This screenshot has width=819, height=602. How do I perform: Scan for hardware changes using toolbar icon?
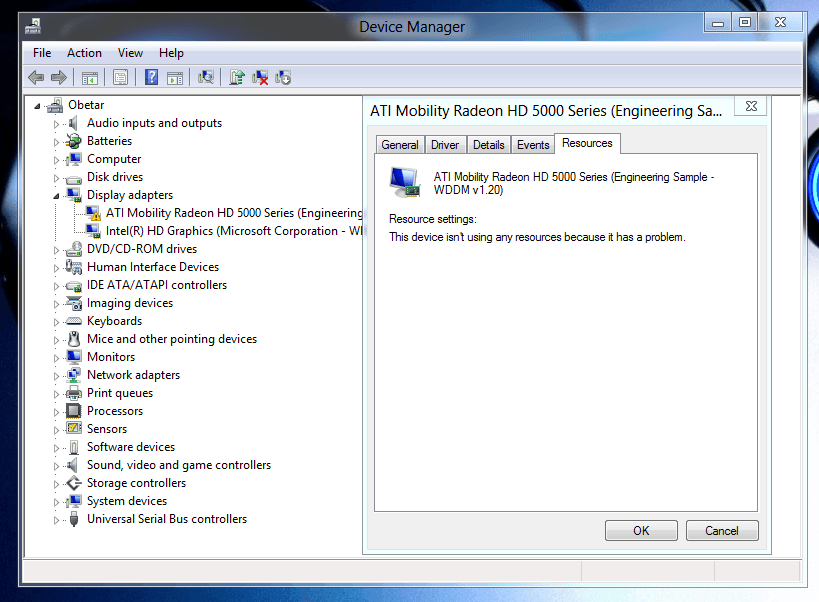pos(206,78)
